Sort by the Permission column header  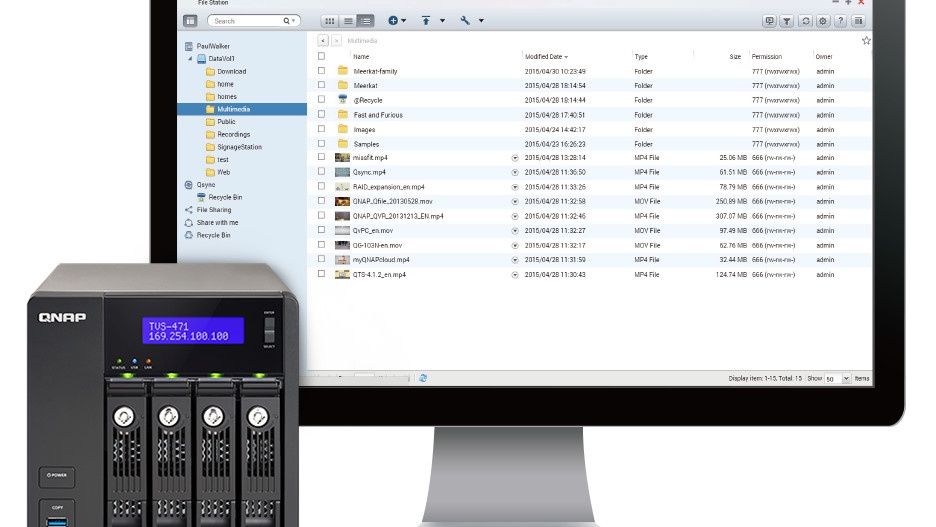pyautogui.click(x=766, y=57)
